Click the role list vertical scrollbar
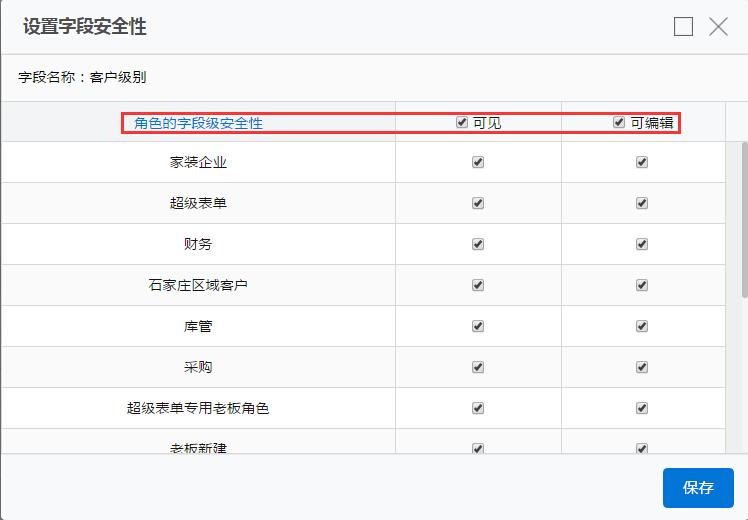This screenshot has height=520, width=748. point(743,220)
